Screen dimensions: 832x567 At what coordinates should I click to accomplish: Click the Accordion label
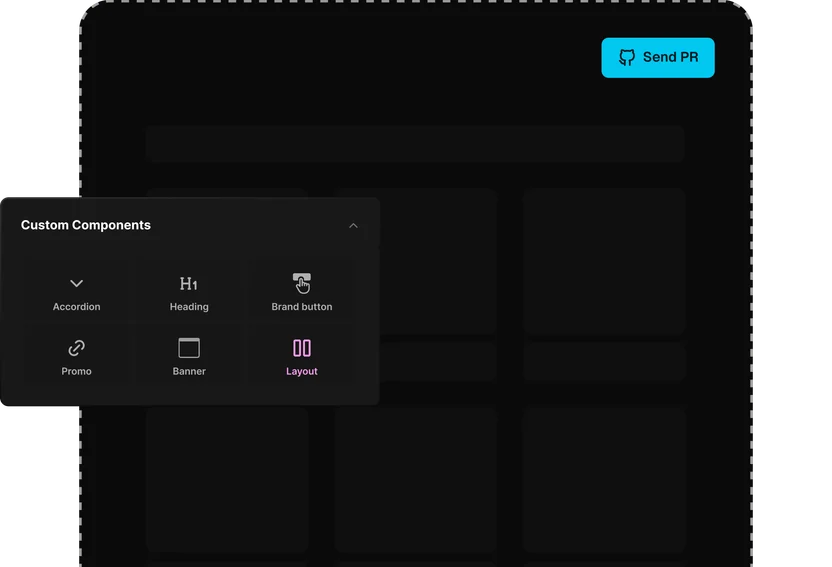pos(76,307)
